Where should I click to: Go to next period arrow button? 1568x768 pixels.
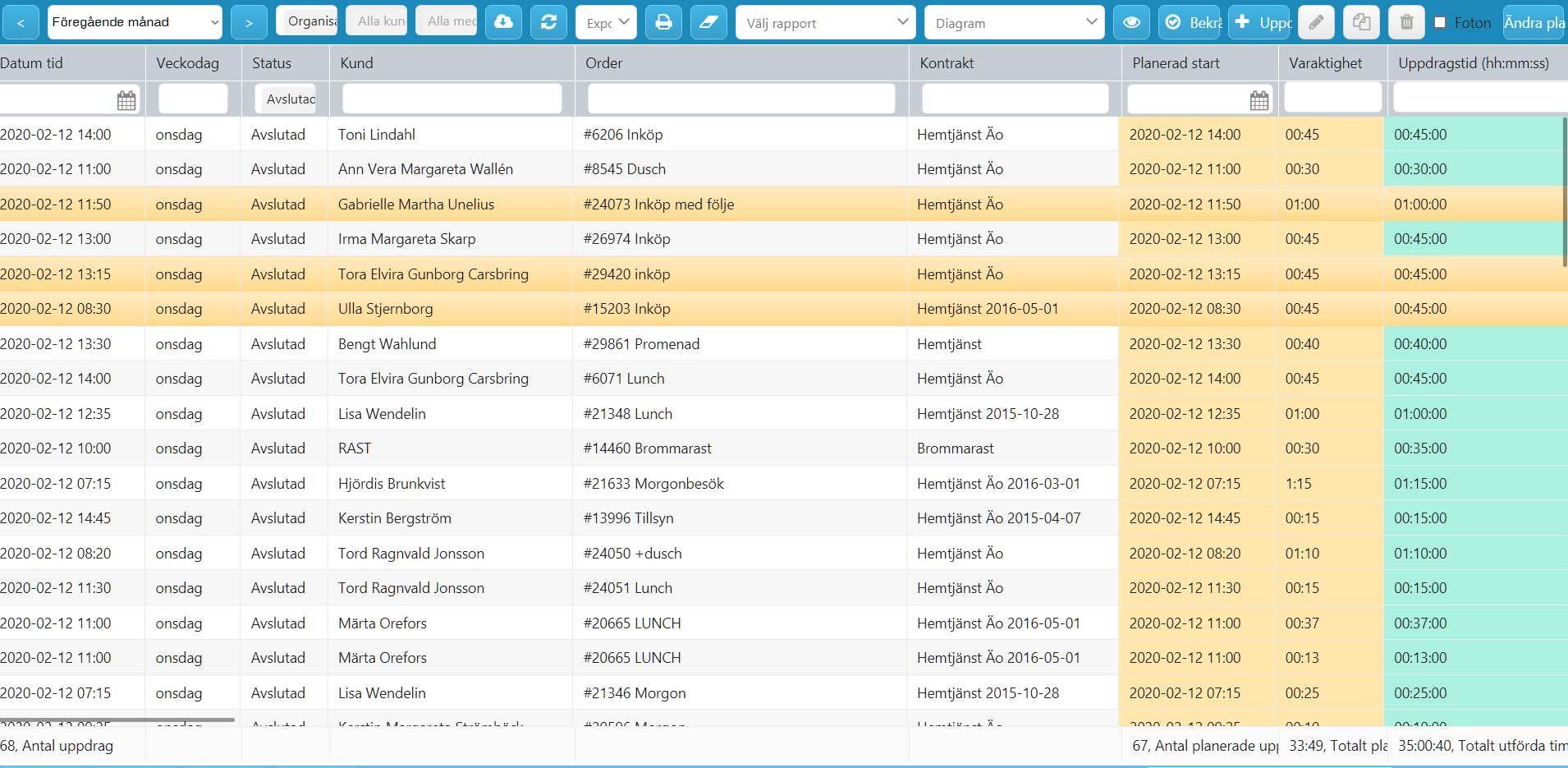[x=249, y=22]
